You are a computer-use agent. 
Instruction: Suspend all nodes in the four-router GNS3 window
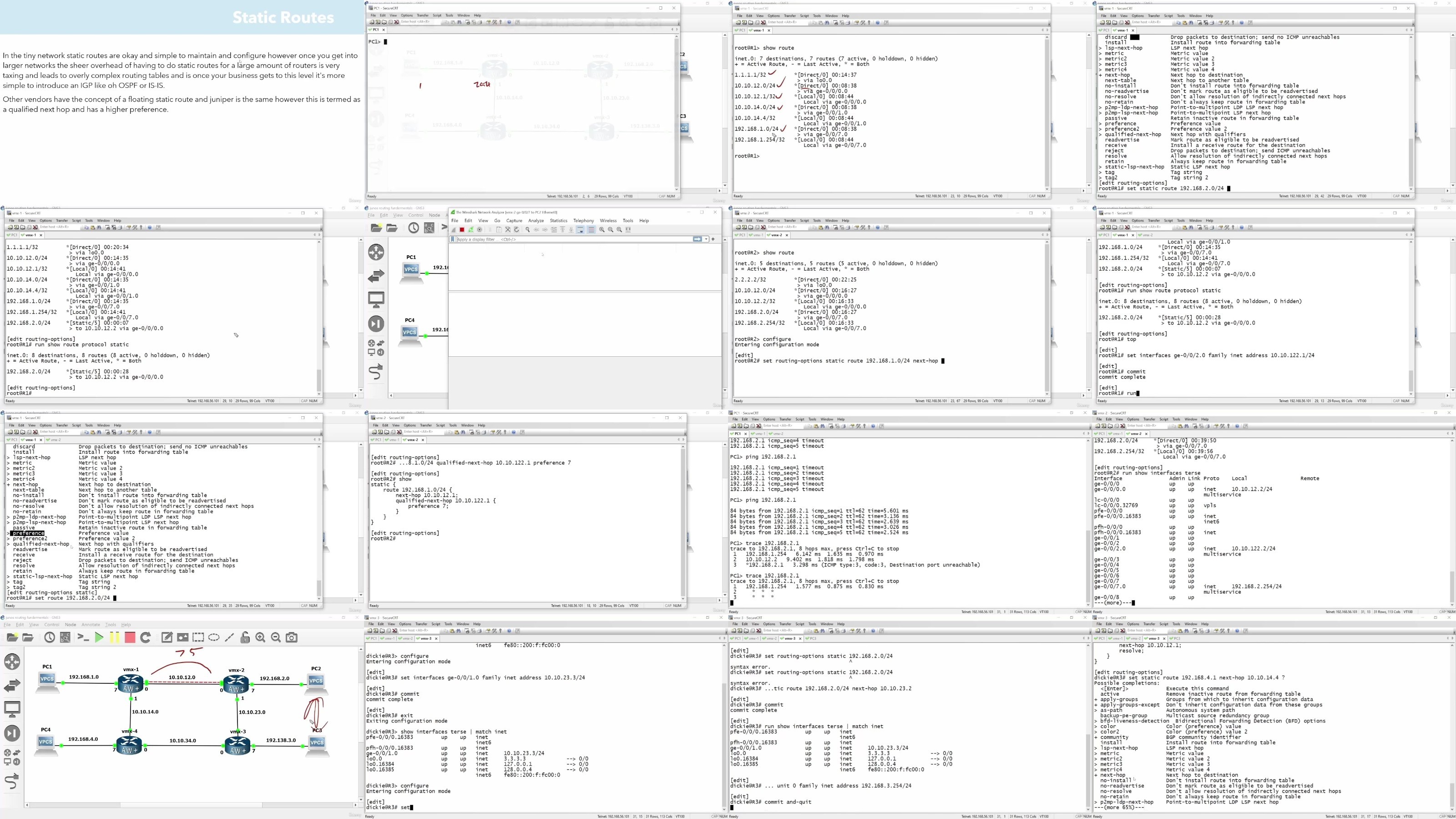(x=114, y=637)
